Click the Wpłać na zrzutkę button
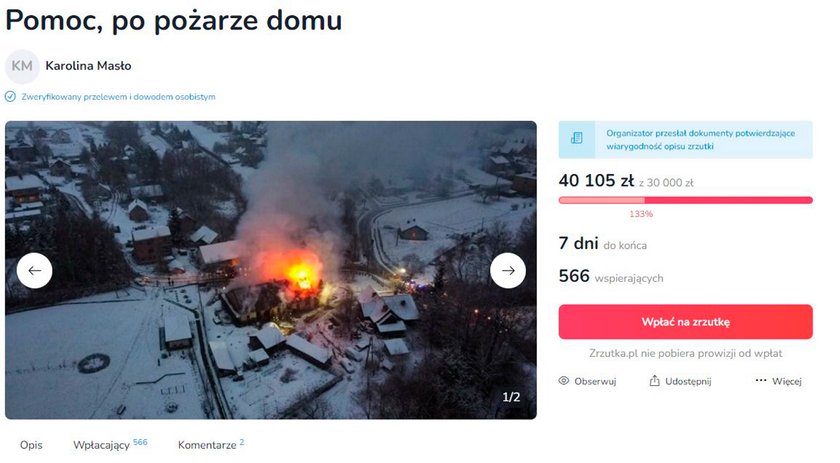840x463 pixels. point(685,322)
